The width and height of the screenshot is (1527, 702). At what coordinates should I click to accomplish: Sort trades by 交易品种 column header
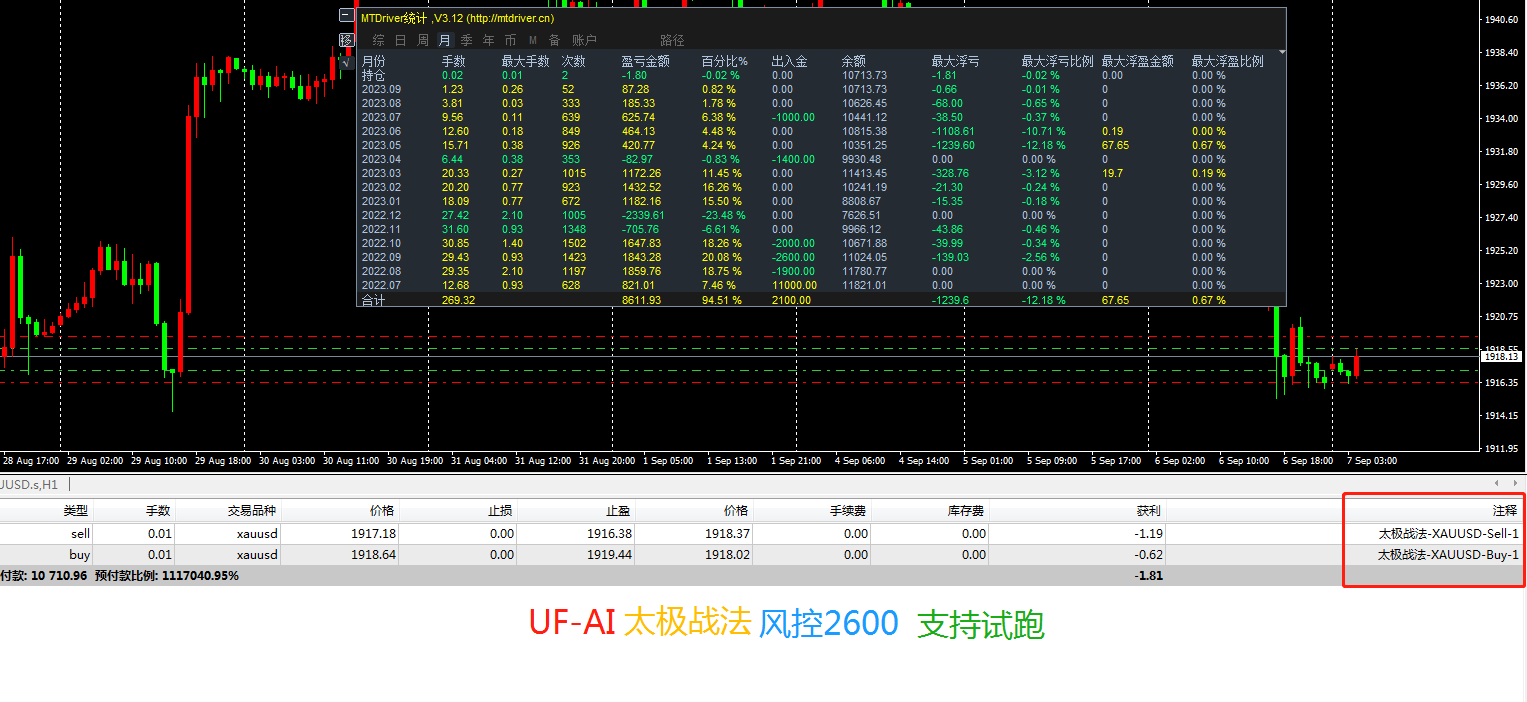click(251, 511)
